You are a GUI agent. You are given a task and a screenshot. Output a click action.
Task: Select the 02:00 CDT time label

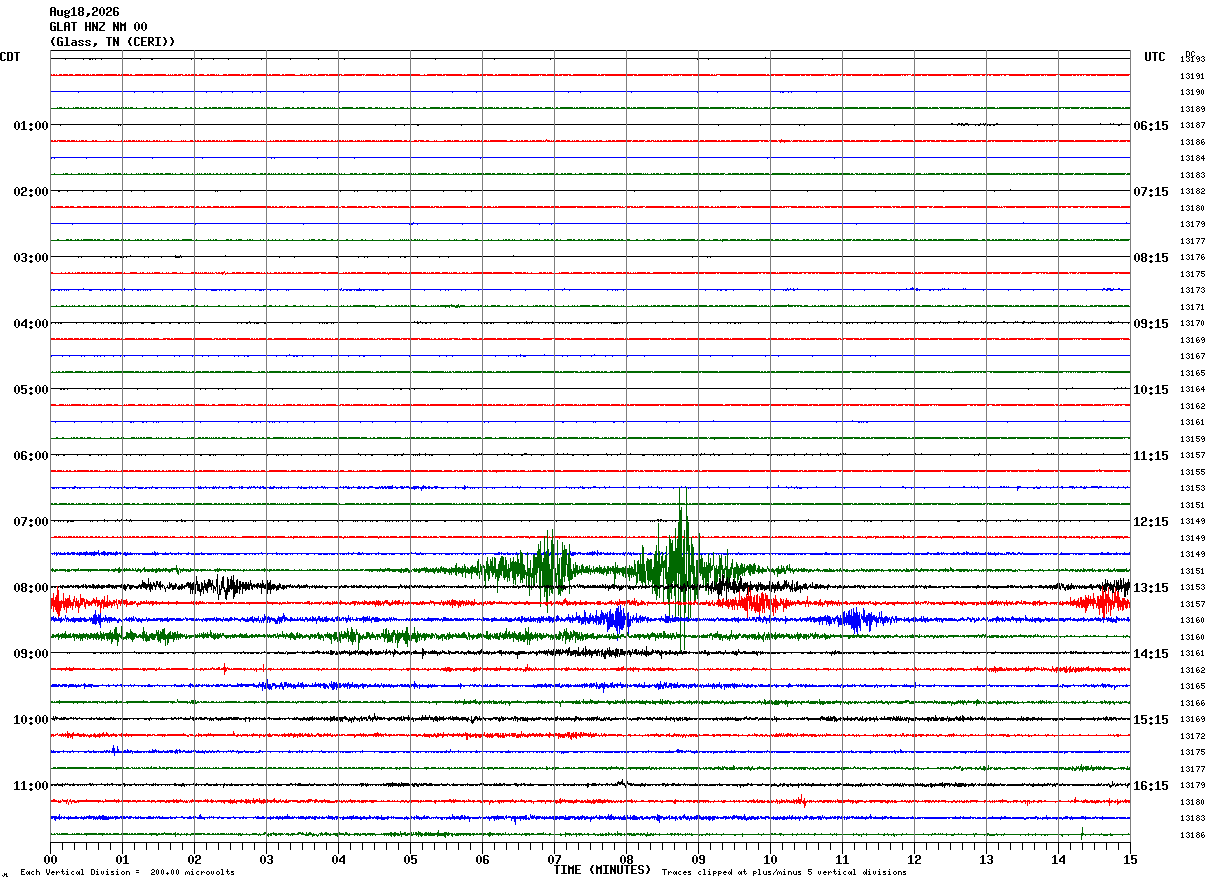pyautogui.click(x=30, y=192)
